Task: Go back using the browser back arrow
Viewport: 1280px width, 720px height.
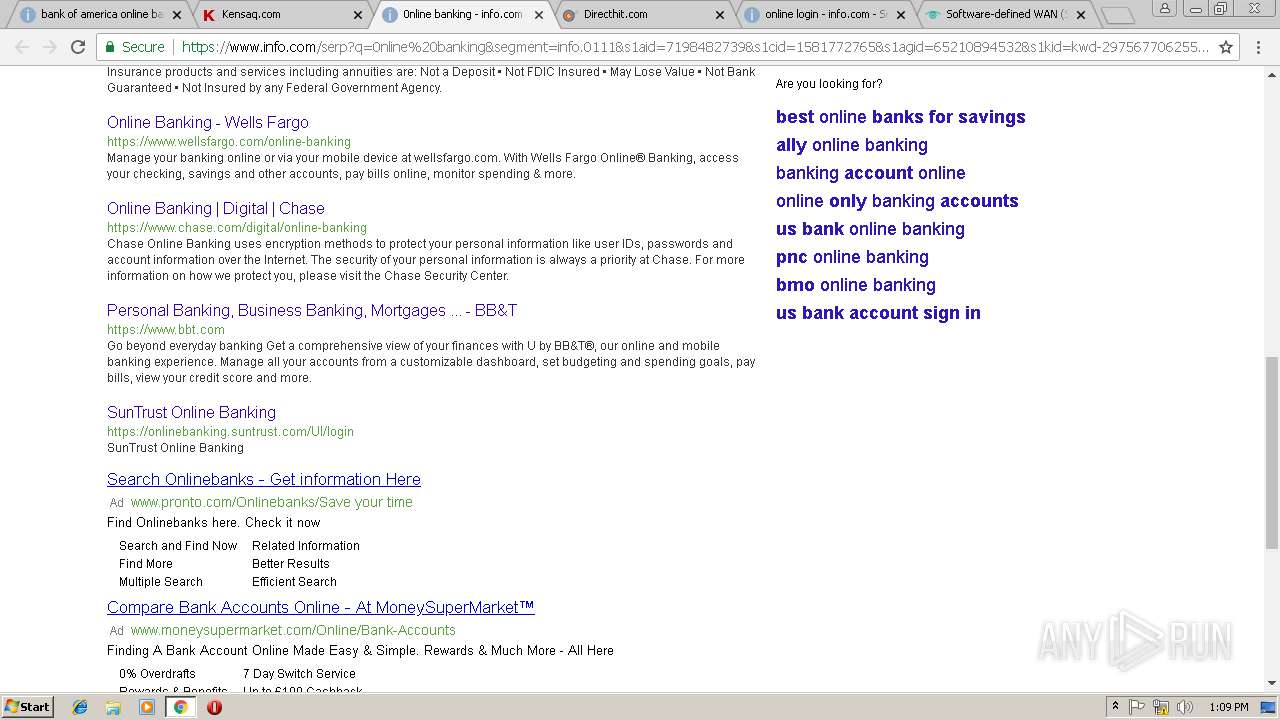Action: point(22,47)
